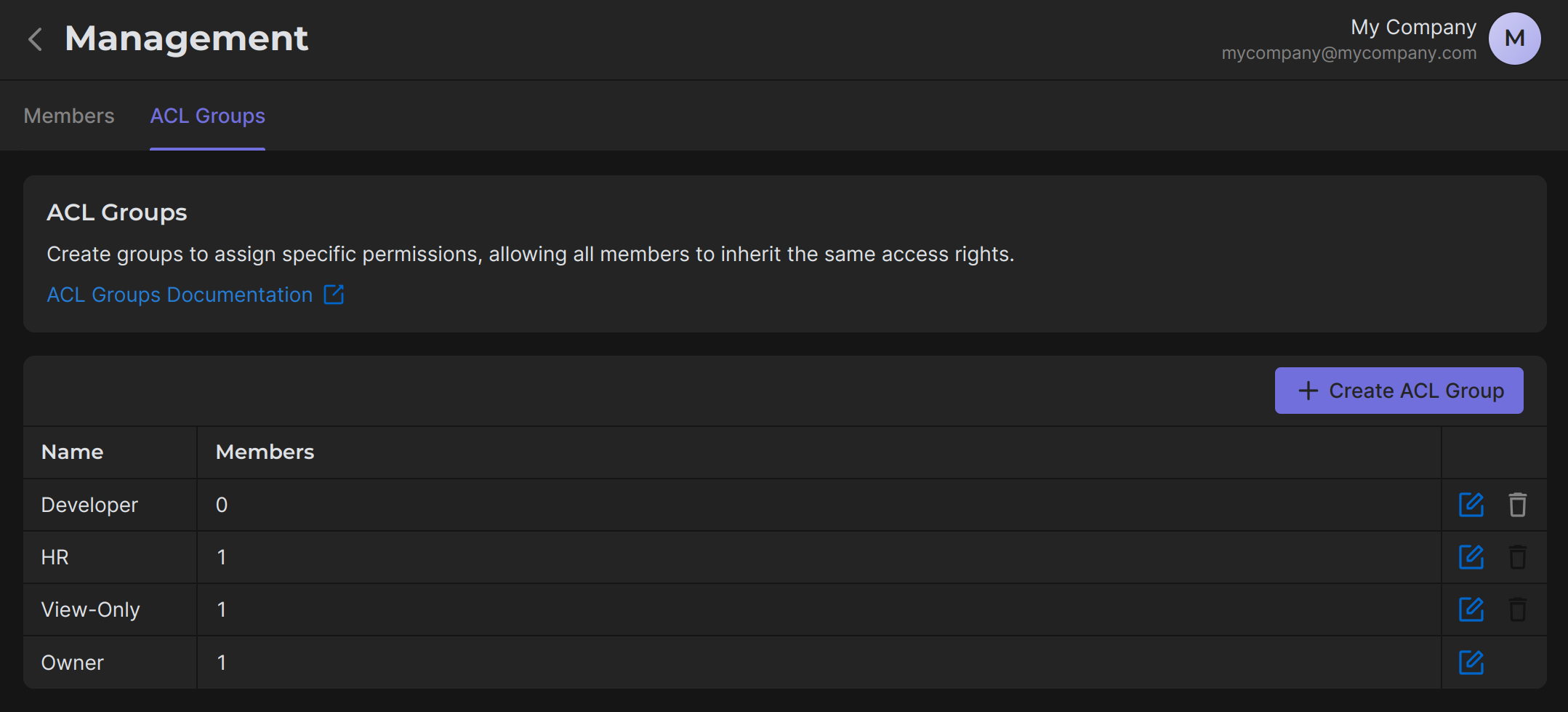Click the Create ACL Group button
Image resolution: width=1568 pixels, height=712 pixels.
pos(1399,391)
